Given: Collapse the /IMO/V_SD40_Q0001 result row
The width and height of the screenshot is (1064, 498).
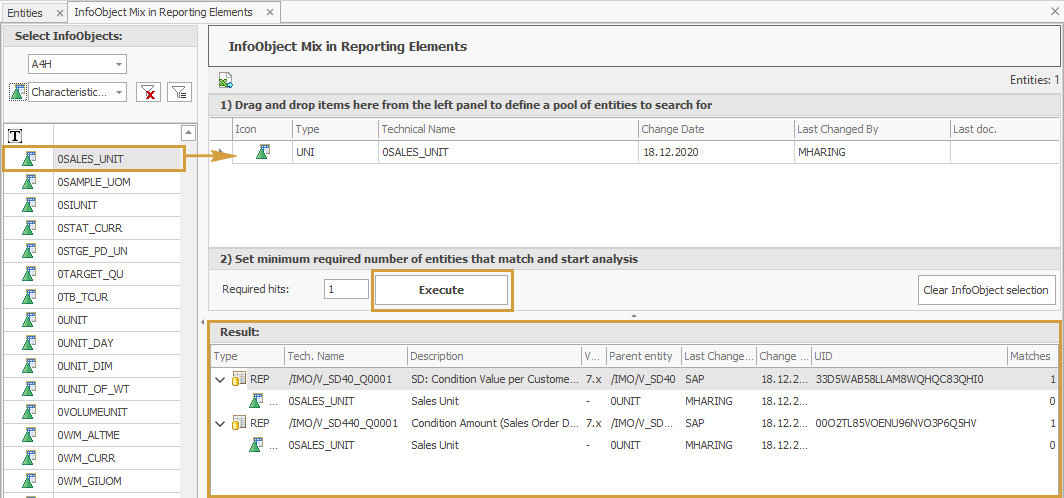Looking at the screenshot, I should point(220,379).
